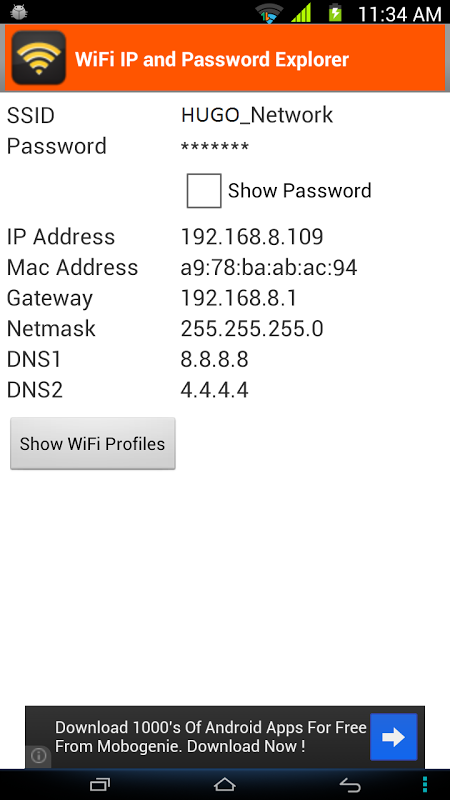
Task: Tap the Gateway value 192.168.8.1
Action: tap(239, 298)
